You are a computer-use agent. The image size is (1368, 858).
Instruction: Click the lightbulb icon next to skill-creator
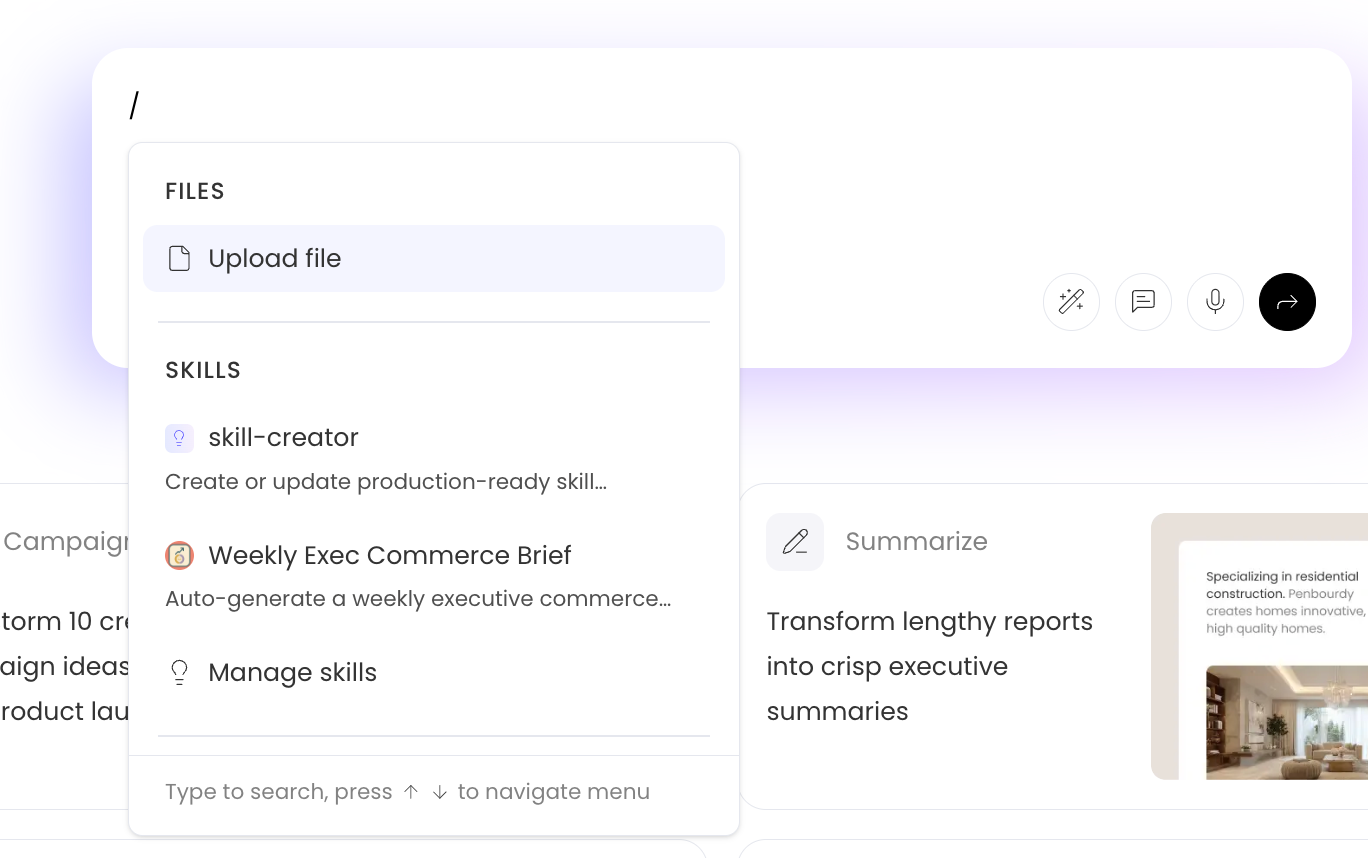coord(179,438)
